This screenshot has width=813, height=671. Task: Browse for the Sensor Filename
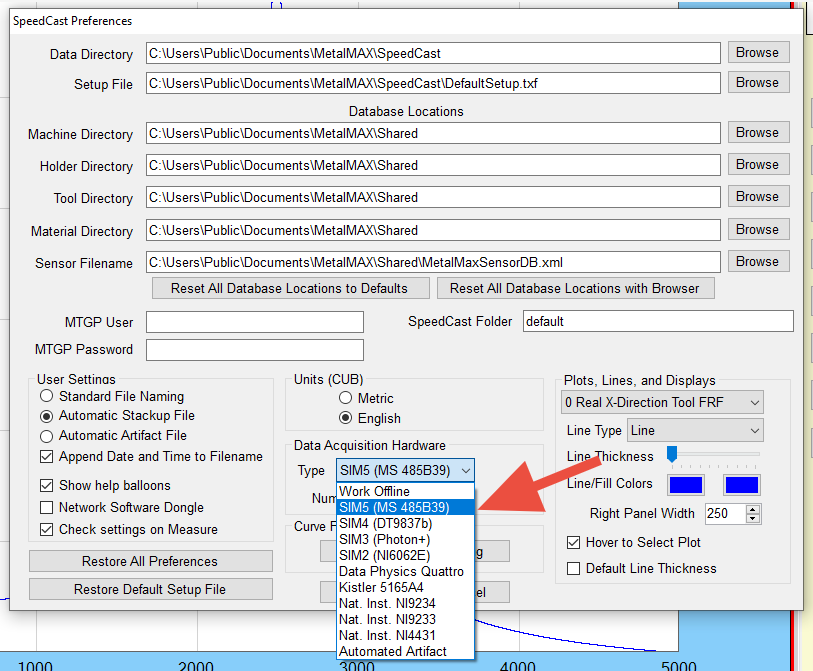(758, 261)
